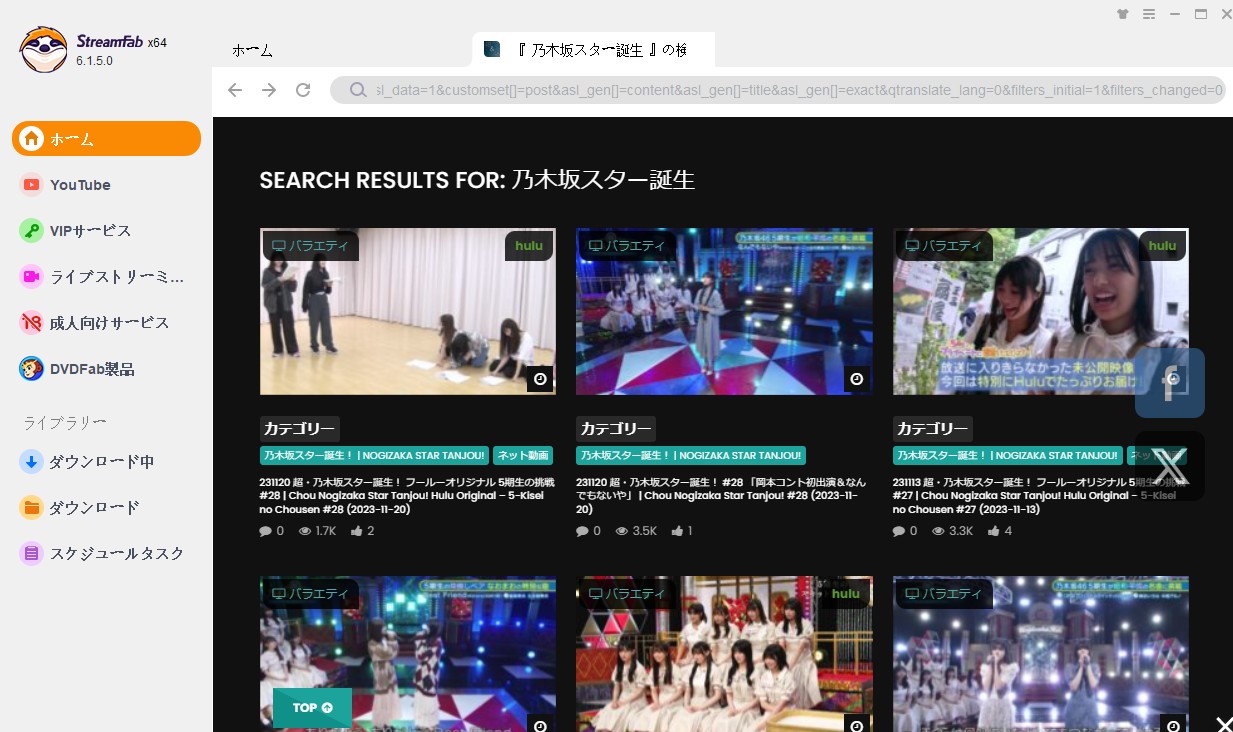Open first video thumbnail with dancers
Image resolution: width=1233 pixels, height=732 pixels.
pyautogui.click(x=407, y=311)
